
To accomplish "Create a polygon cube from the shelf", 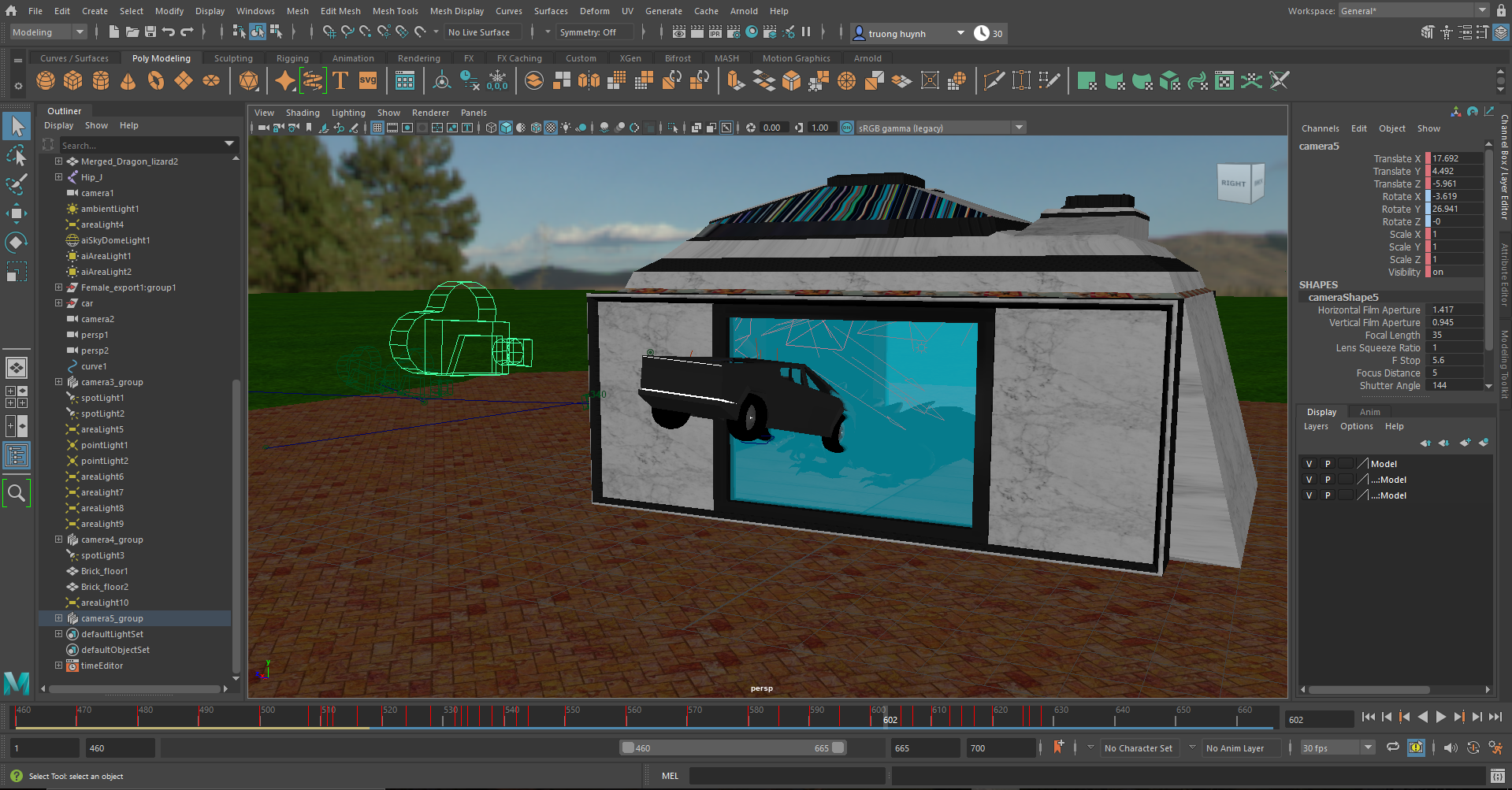I will 72,80.
